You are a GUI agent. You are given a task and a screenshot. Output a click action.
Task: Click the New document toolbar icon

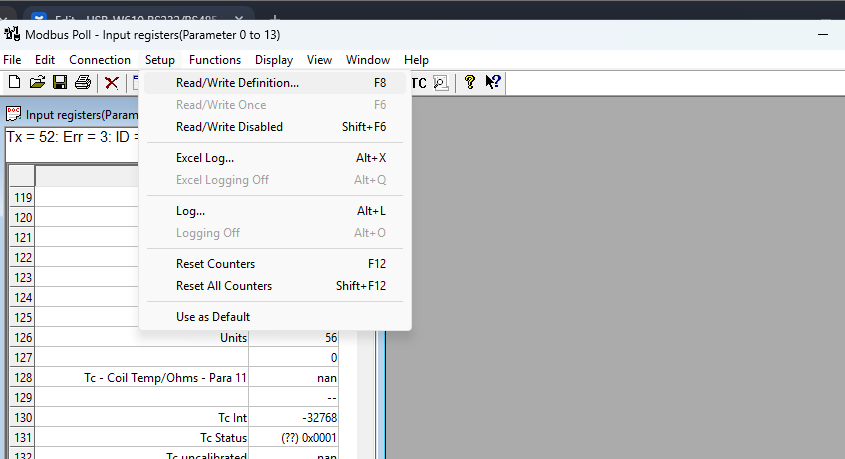(15, 82)
